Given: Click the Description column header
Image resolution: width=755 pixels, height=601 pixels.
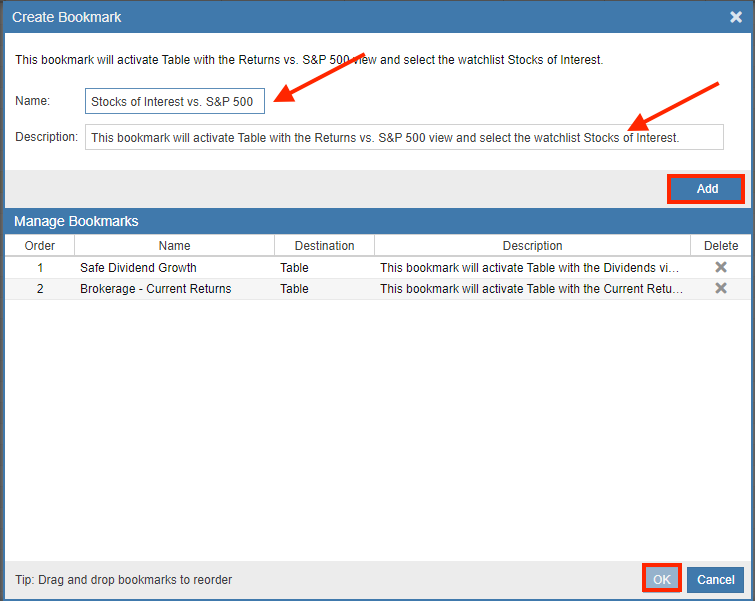Looking at the screenshot, I should click(x=533, y=246).
